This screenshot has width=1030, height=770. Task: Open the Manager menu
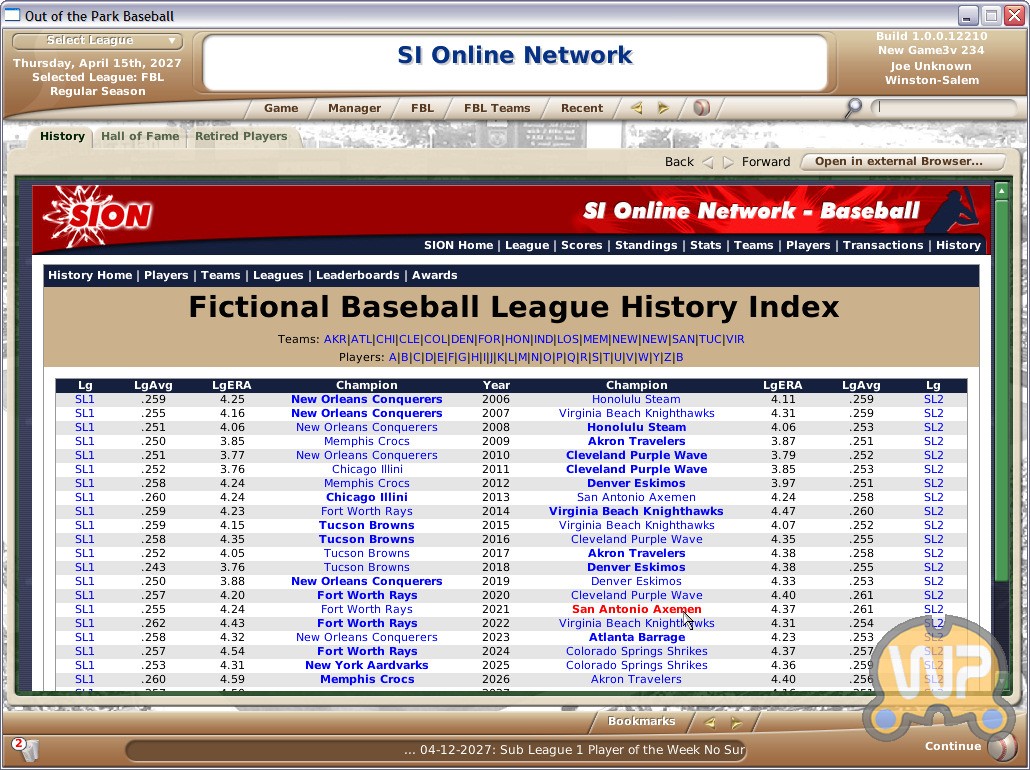pos(354,108)
